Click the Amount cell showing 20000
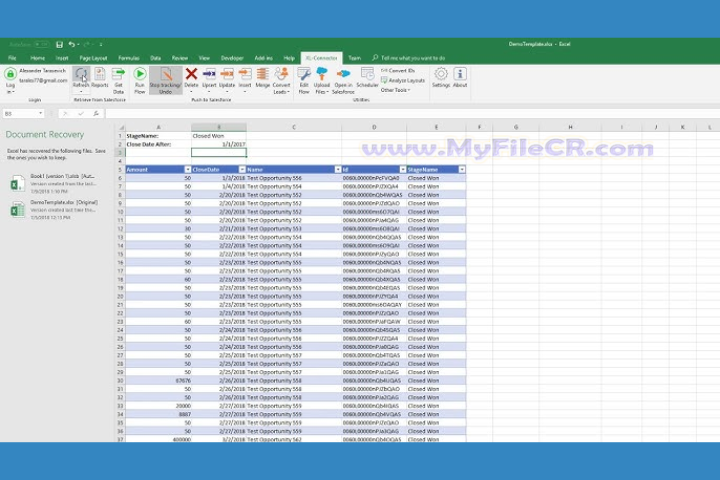The width and height of the screenshot is (720, 480). [158, 406]
